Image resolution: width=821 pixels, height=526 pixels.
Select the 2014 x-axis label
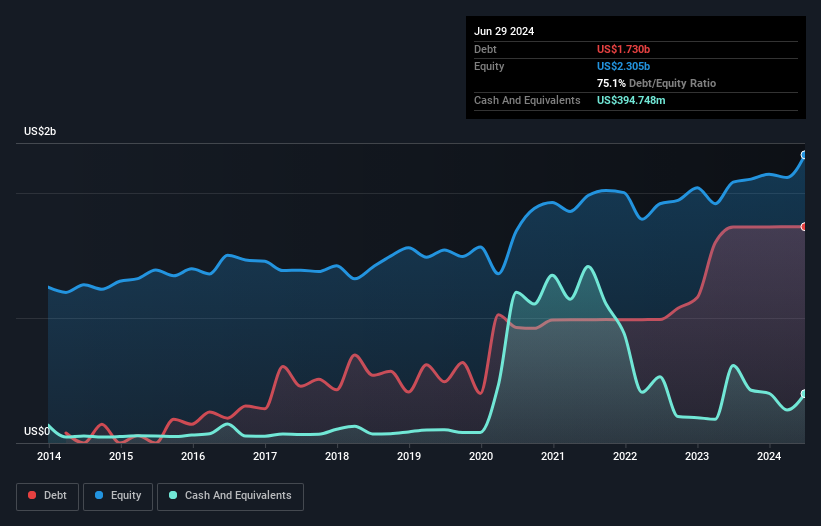coord(49,456)
